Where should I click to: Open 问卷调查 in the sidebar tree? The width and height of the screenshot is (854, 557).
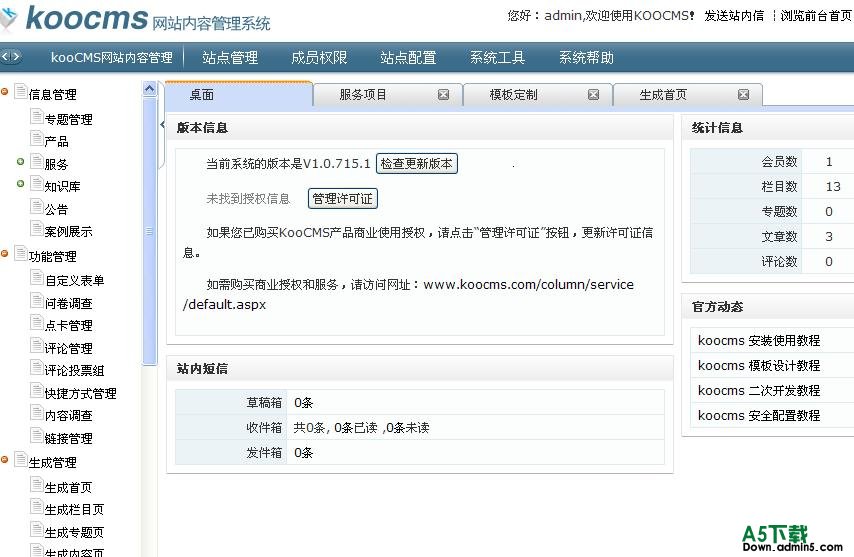coord(69,304)
